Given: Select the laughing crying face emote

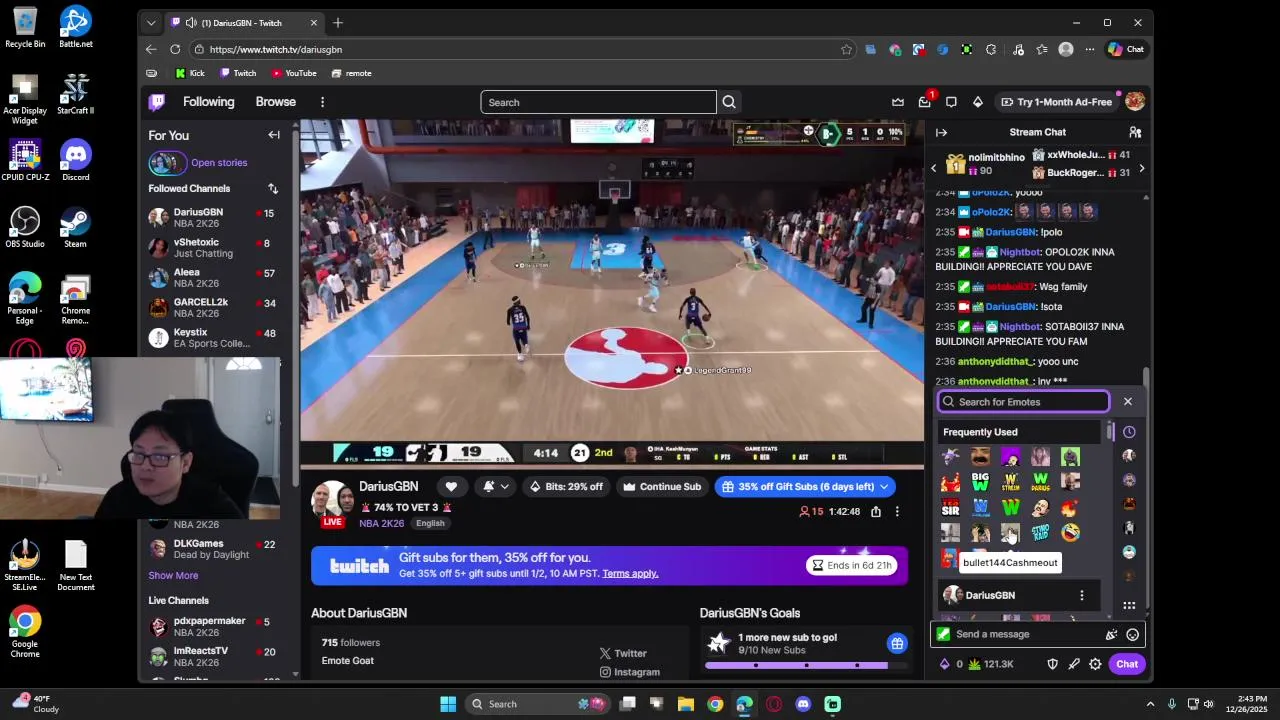Looking at the screenshot, I should point(1070,532).
